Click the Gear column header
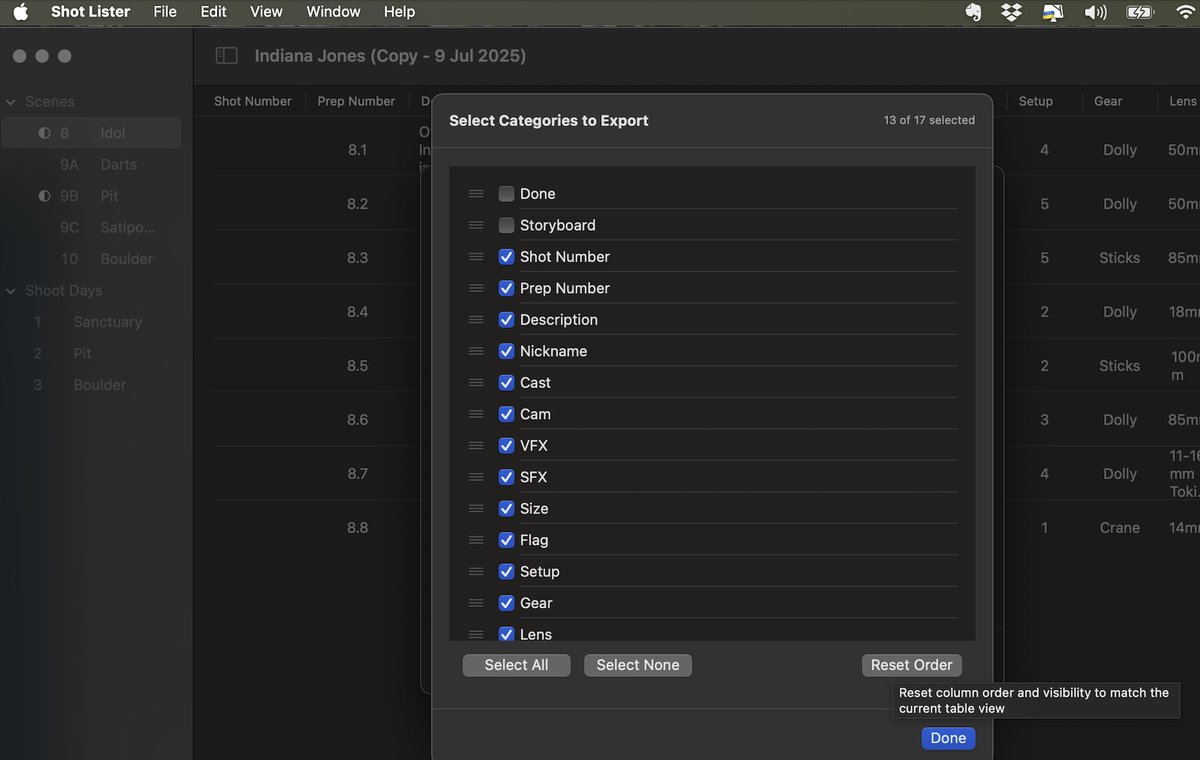This screenshot has width=1200, height=760. click(x=1108, y=101)
